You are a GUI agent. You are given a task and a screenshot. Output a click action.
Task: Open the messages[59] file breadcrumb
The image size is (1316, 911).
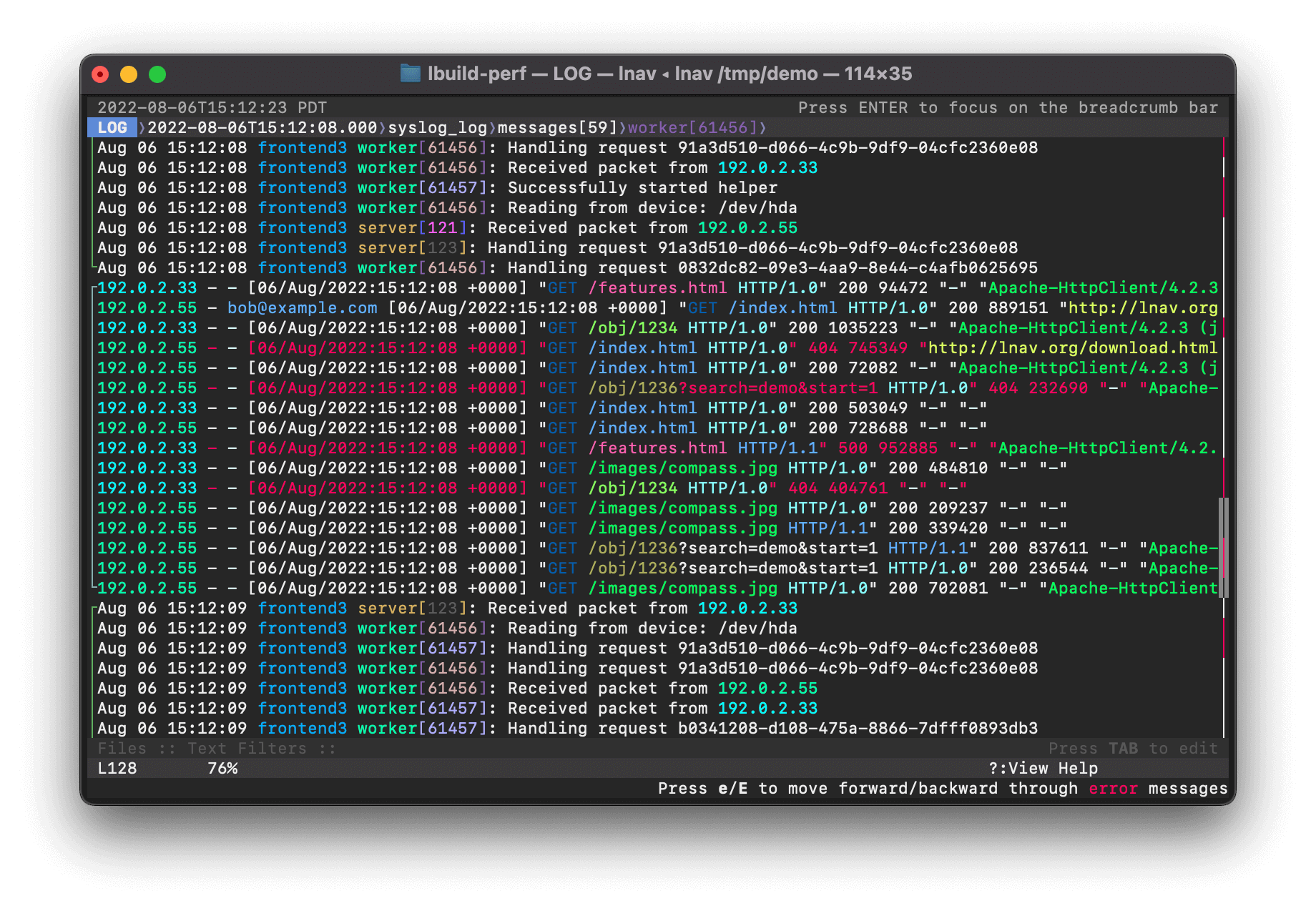pyautogui.click(x=557, y=128)
